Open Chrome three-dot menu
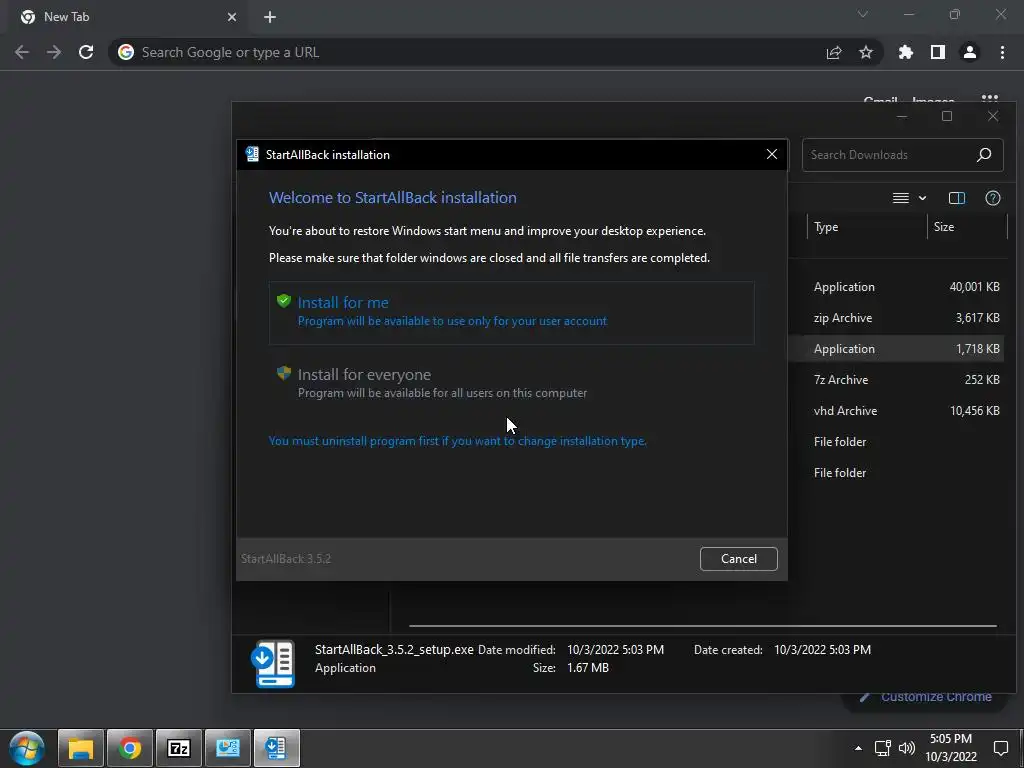Screen dimensions: 1024x768 (x=1002, y=52)
